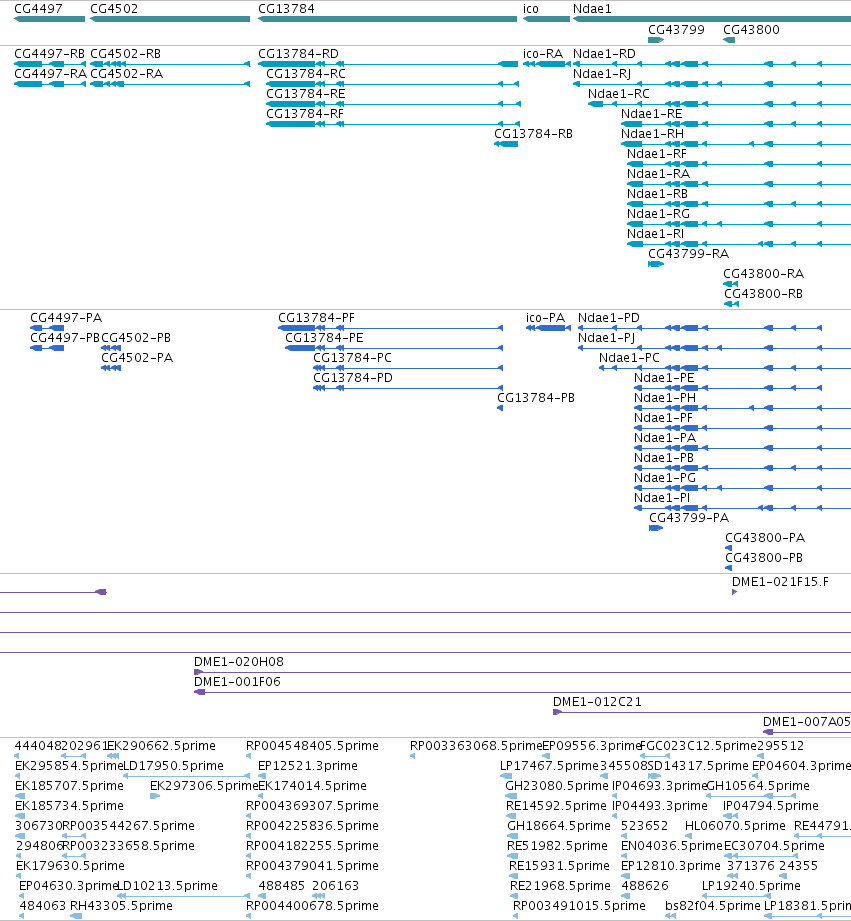The height and width of the screenshot is (921, 851).
Task: Select protein CG13784-PD
Action: (x=353, y=378)
